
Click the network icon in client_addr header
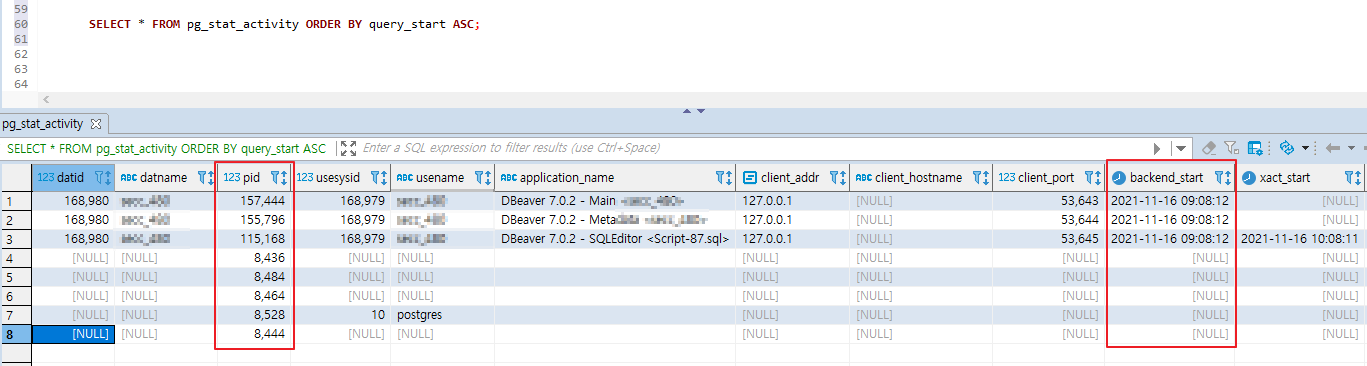tap(750, 177)
